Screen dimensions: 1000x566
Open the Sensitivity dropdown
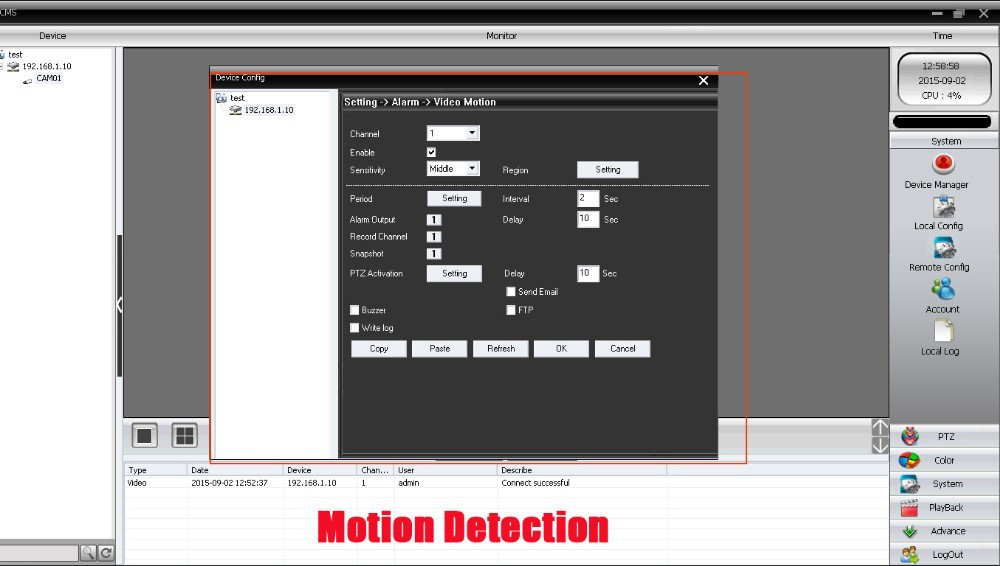point(472,169)
